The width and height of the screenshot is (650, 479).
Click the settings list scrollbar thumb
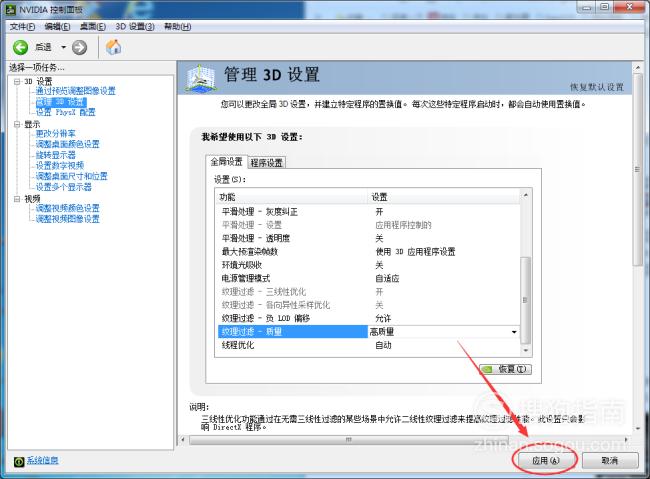tap(525, 300)
